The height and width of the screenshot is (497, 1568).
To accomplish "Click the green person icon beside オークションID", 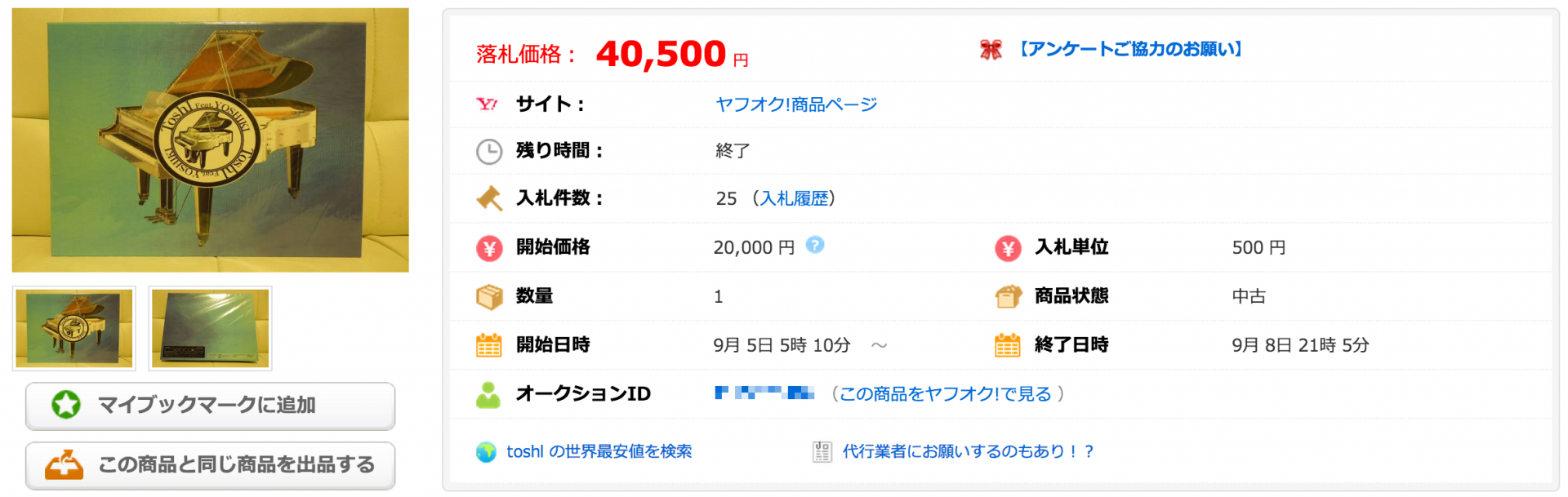I will pos(488,395).
